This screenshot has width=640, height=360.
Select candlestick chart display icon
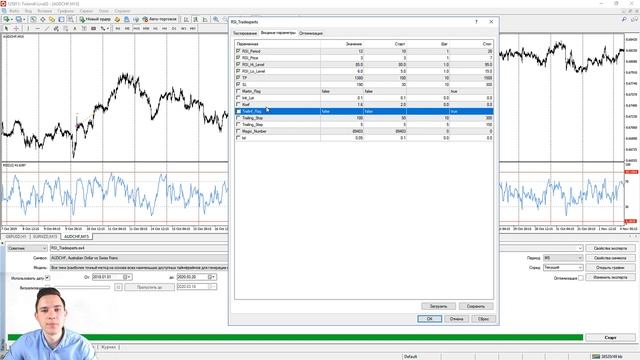pyautogui.click(x=196, y=19)
